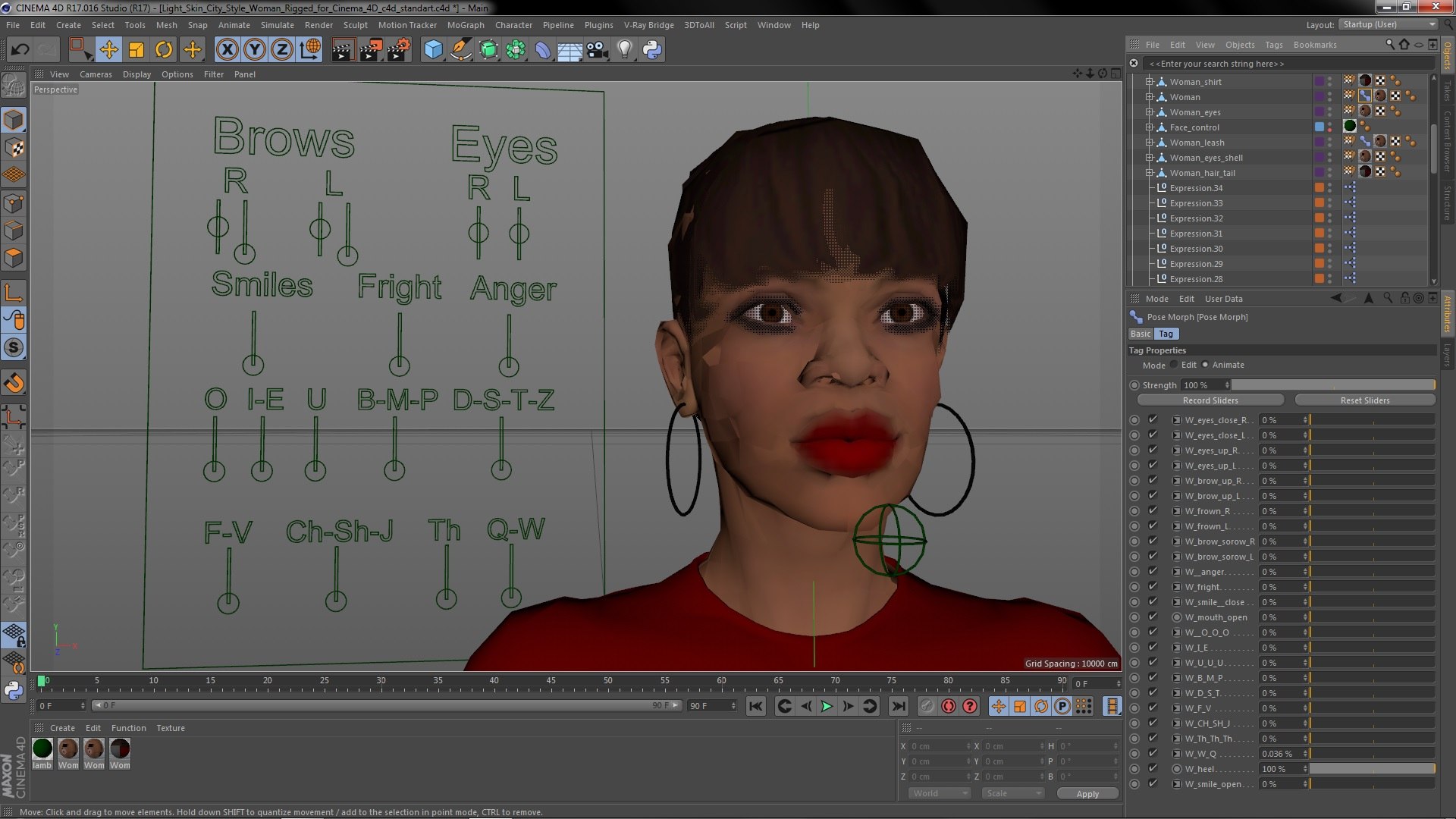Screen dimensions: 1456x819
Task: Expand the Woman object tree
Action: pos(1149,97)
